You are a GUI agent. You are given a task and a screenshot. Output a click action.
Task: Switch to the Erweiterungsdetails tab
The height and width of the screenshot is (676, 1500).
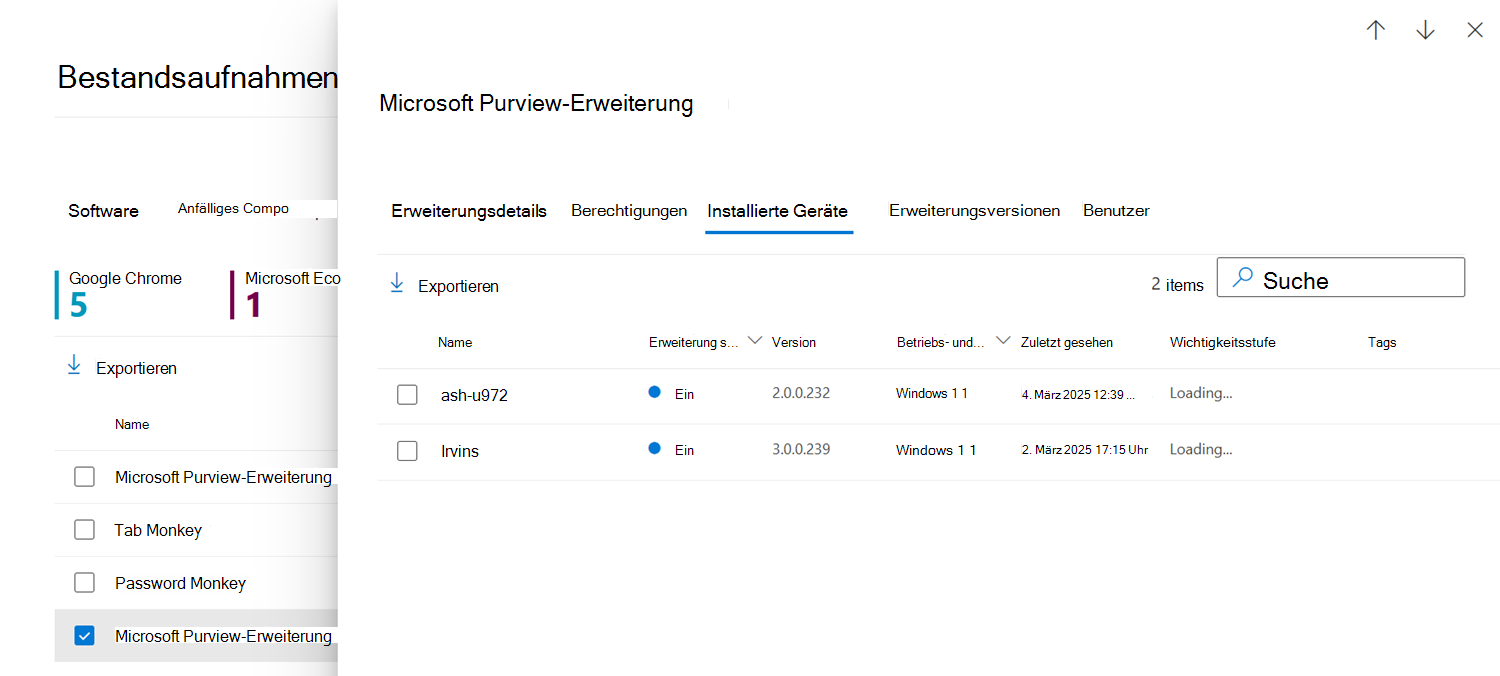tap(469, 211)
